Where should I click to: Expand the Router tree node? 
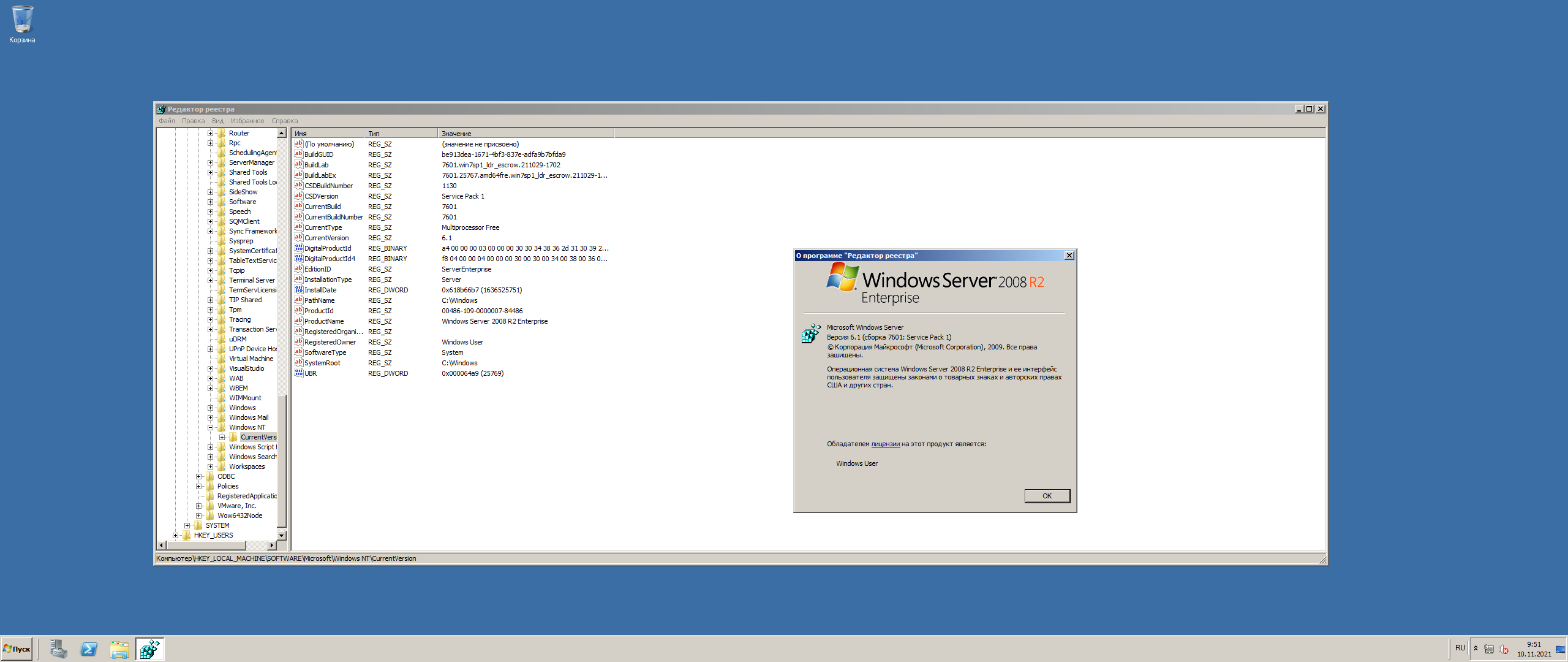(x=210, y=133)
